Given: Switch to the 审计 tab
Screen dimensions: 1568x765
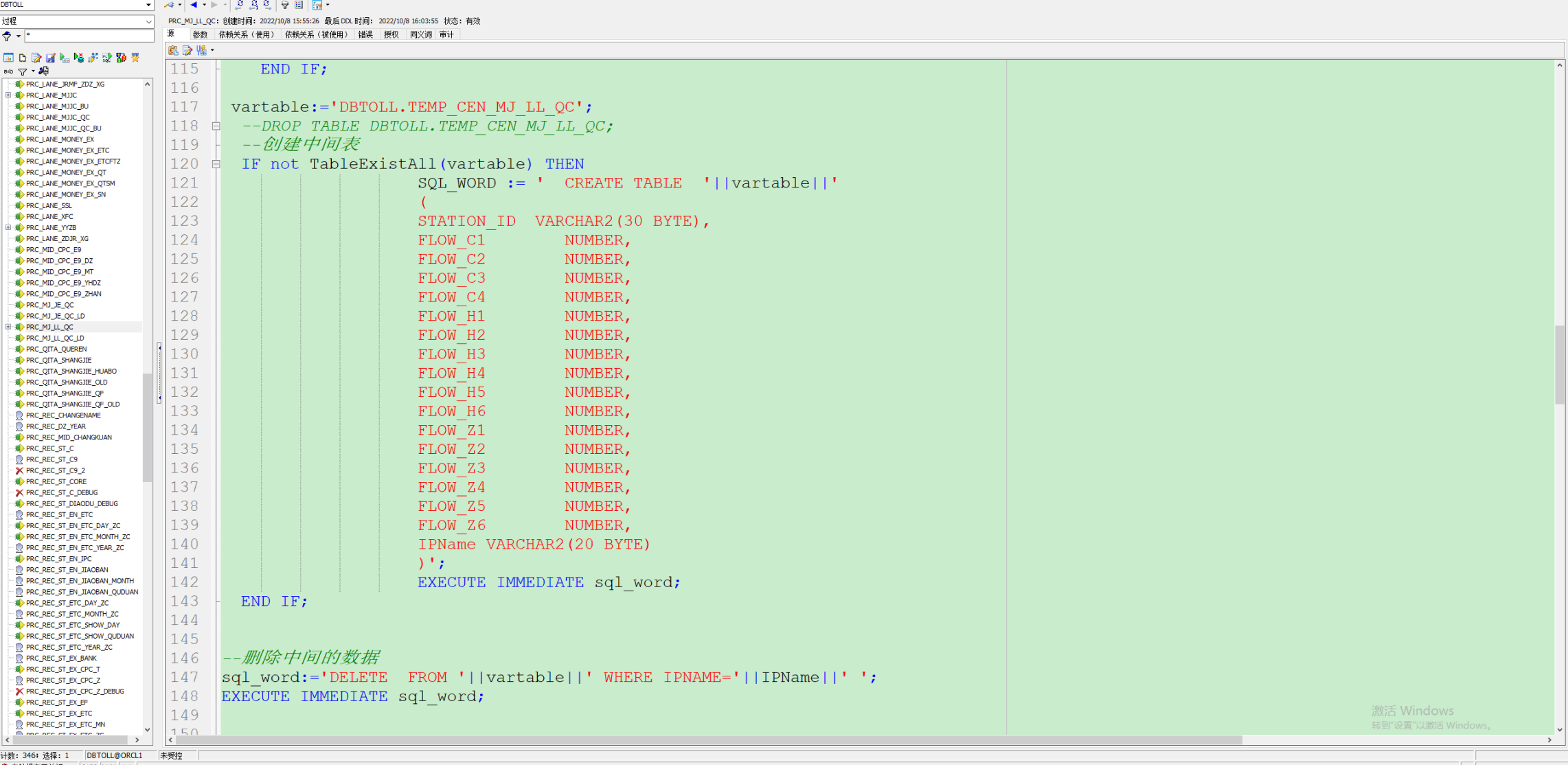Looking at the screenshot, I should 446,34.
